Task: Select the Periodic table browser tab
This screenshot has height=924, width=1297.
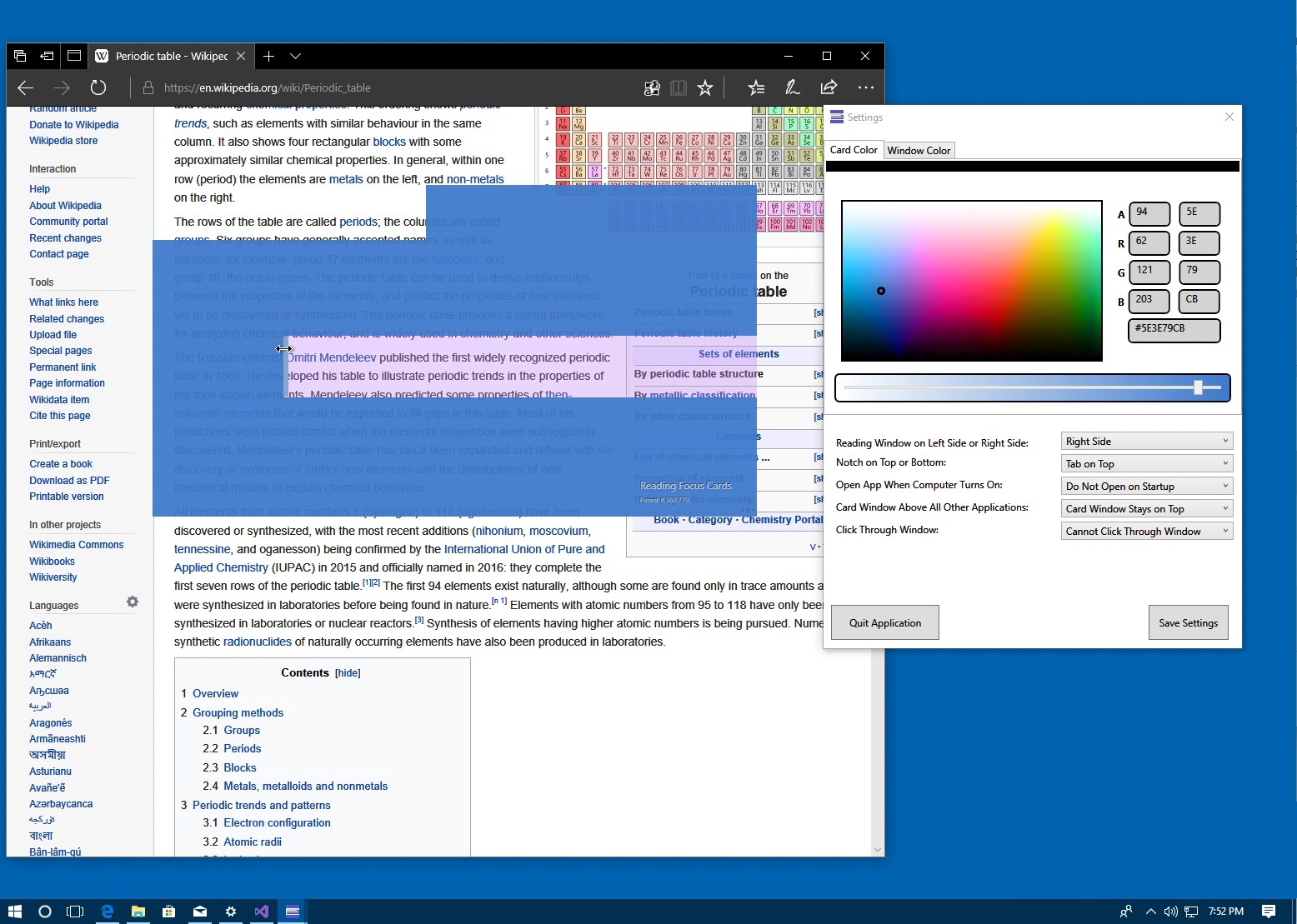Action: pyautogui.click(x=171, y=56)
